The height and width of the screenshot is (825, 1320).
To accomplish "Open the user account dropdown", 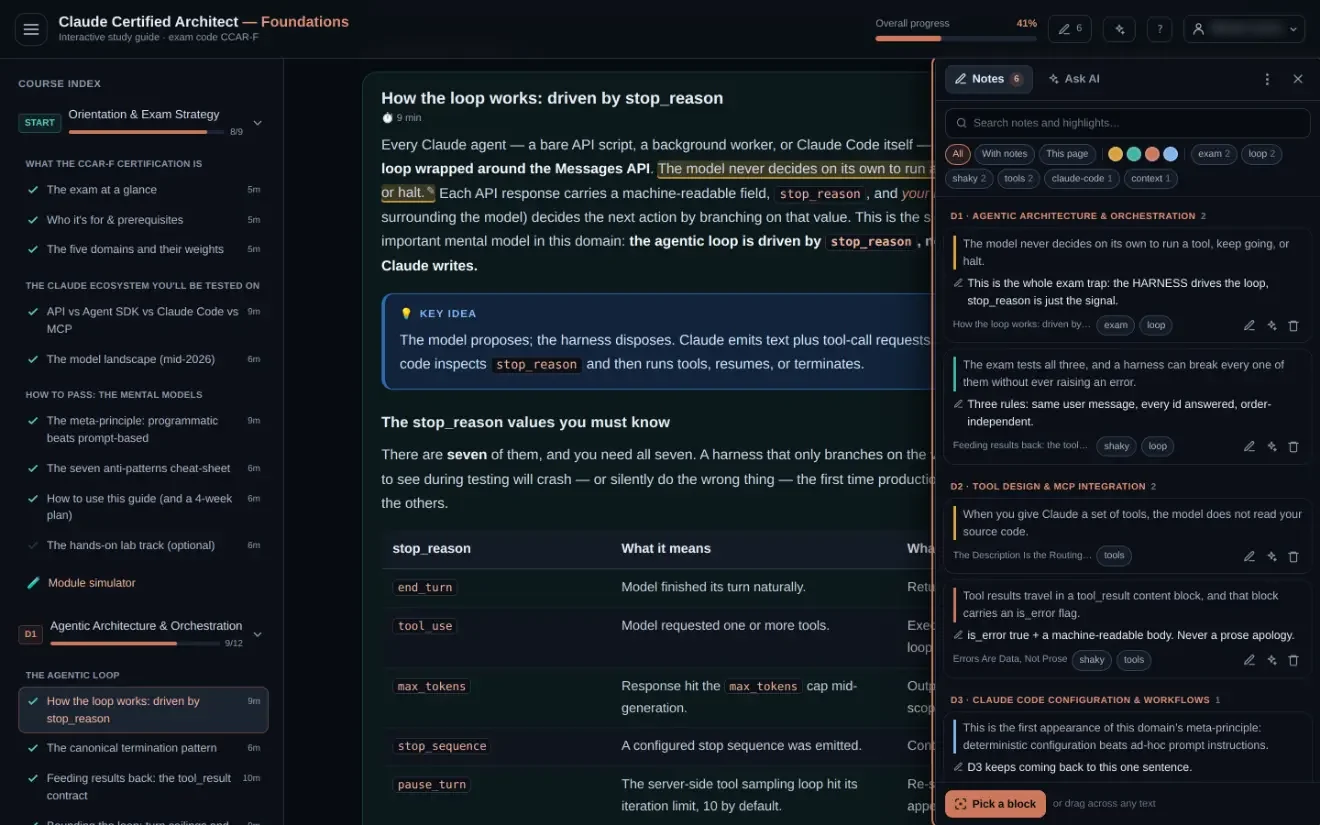I will coord(1244,29).
